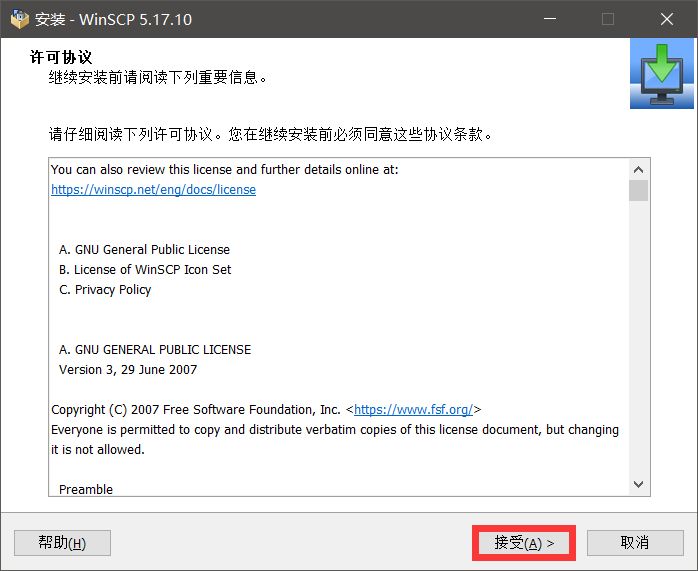
Task: Cancel installation with the 取消 button
Action: click(635, 543)
